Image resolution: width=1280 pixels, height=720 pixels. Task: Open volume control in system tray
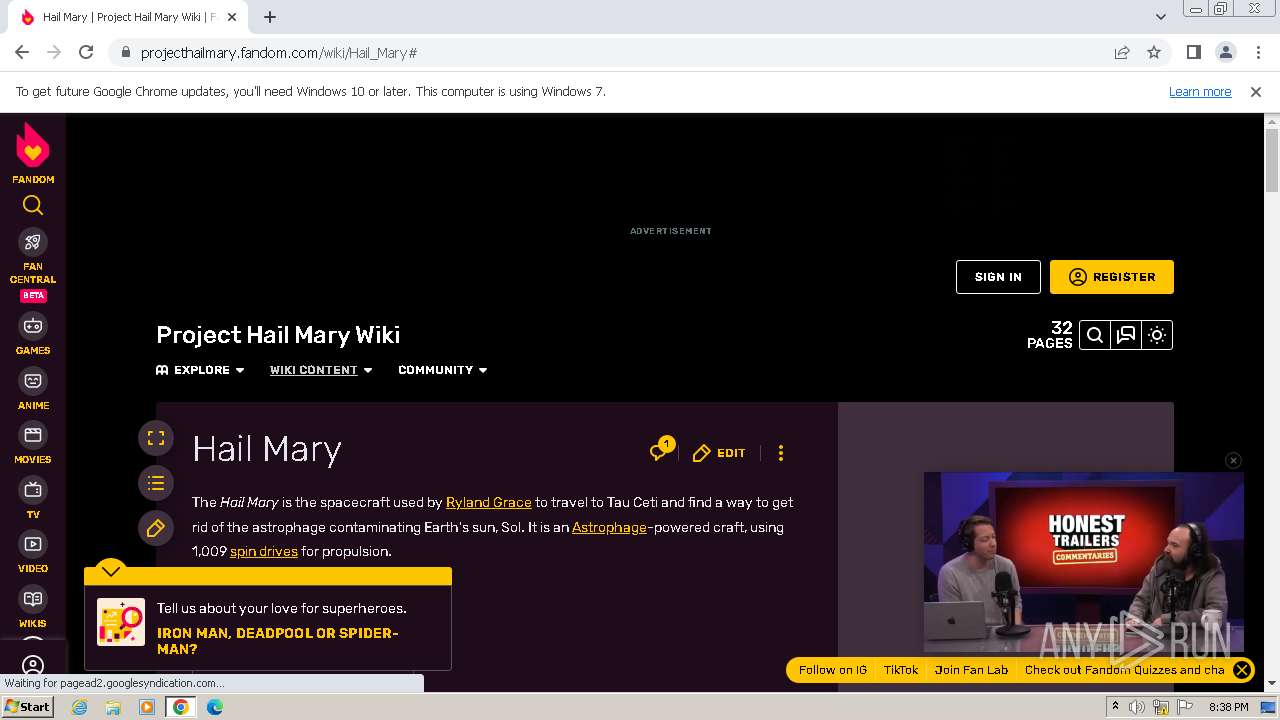[1137, 707]
